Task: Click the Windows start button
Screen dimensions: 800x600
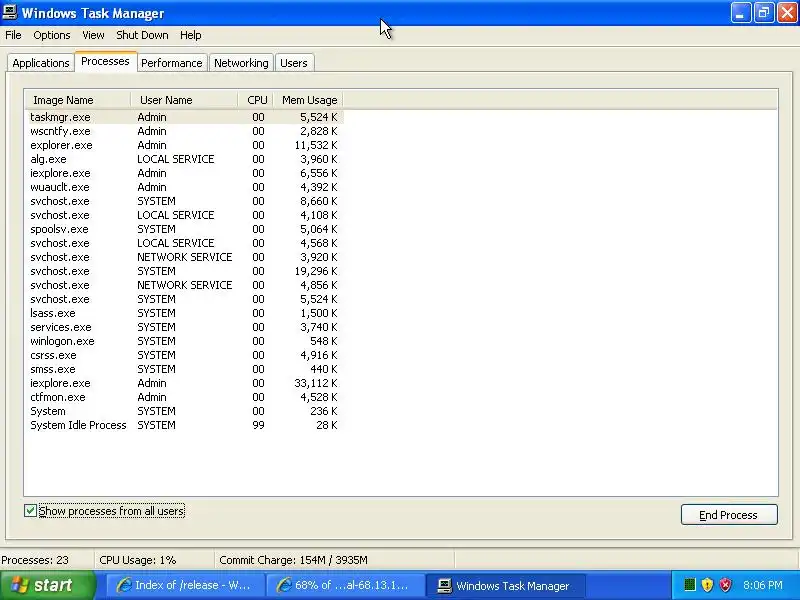Action: (x=48, y=585)
